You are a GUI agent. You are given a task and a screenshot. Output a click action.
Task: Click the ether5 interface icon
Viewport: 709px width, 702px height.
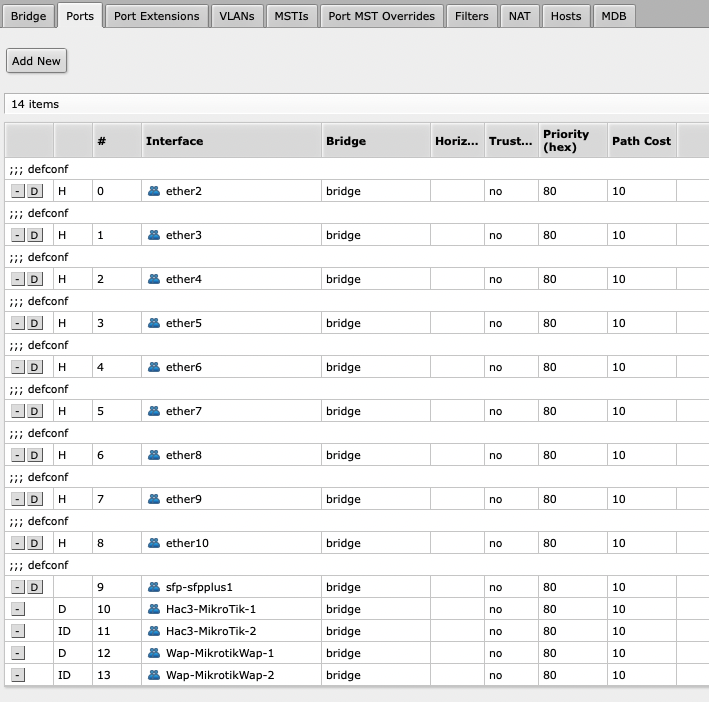click(x=154, y=323)
